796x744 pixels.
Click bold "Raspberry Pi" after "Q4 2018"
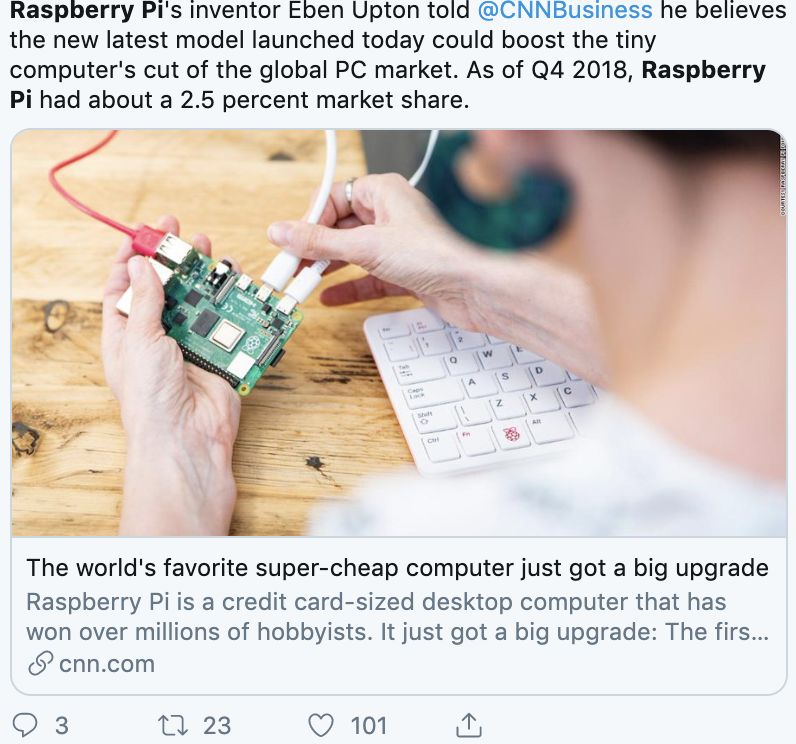tap(703, 71)
